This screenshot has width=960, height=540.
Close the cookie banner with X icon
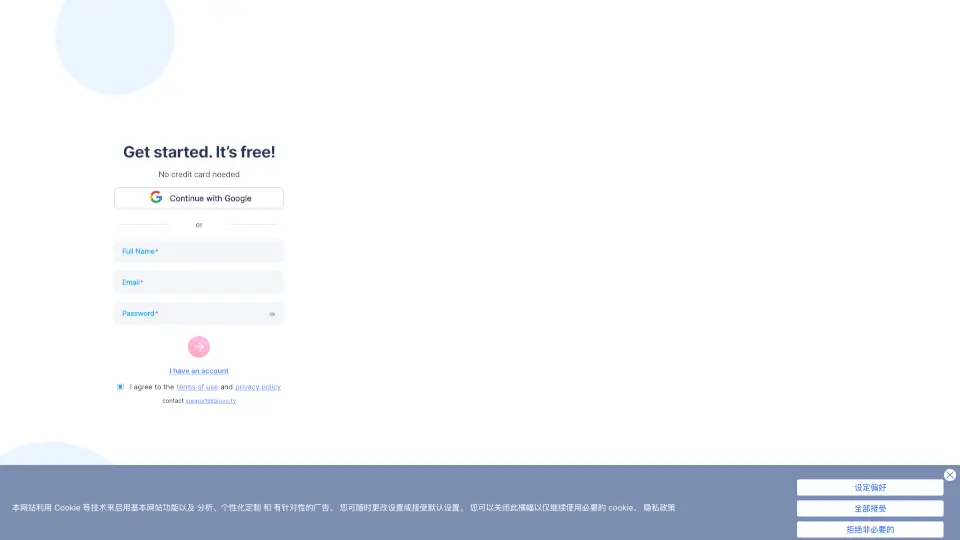pyautogui.click(x=950, y=475)
